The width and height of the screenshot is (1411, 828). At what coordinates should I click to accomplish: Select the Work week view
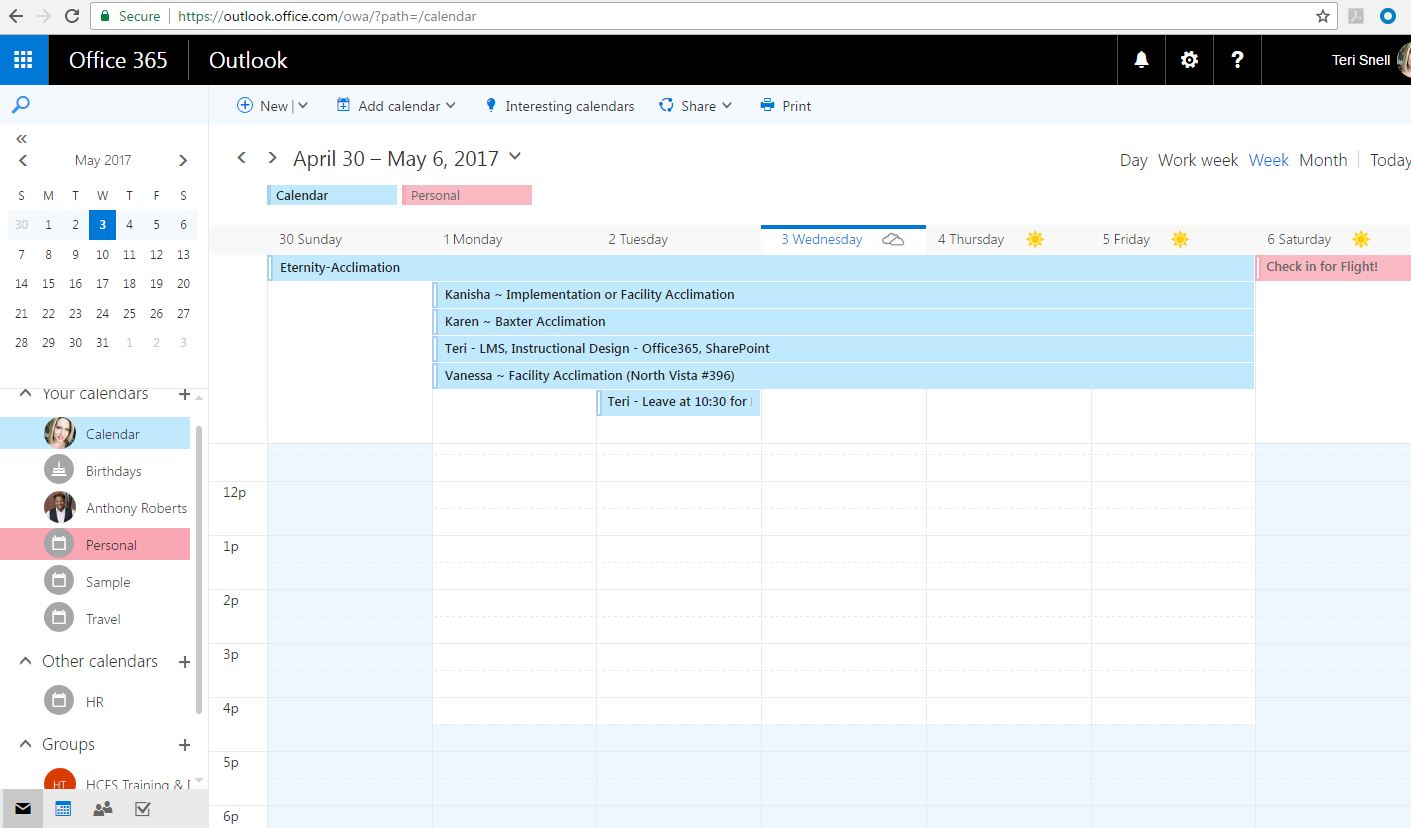pyautogui.click(x=1197, y=160)
